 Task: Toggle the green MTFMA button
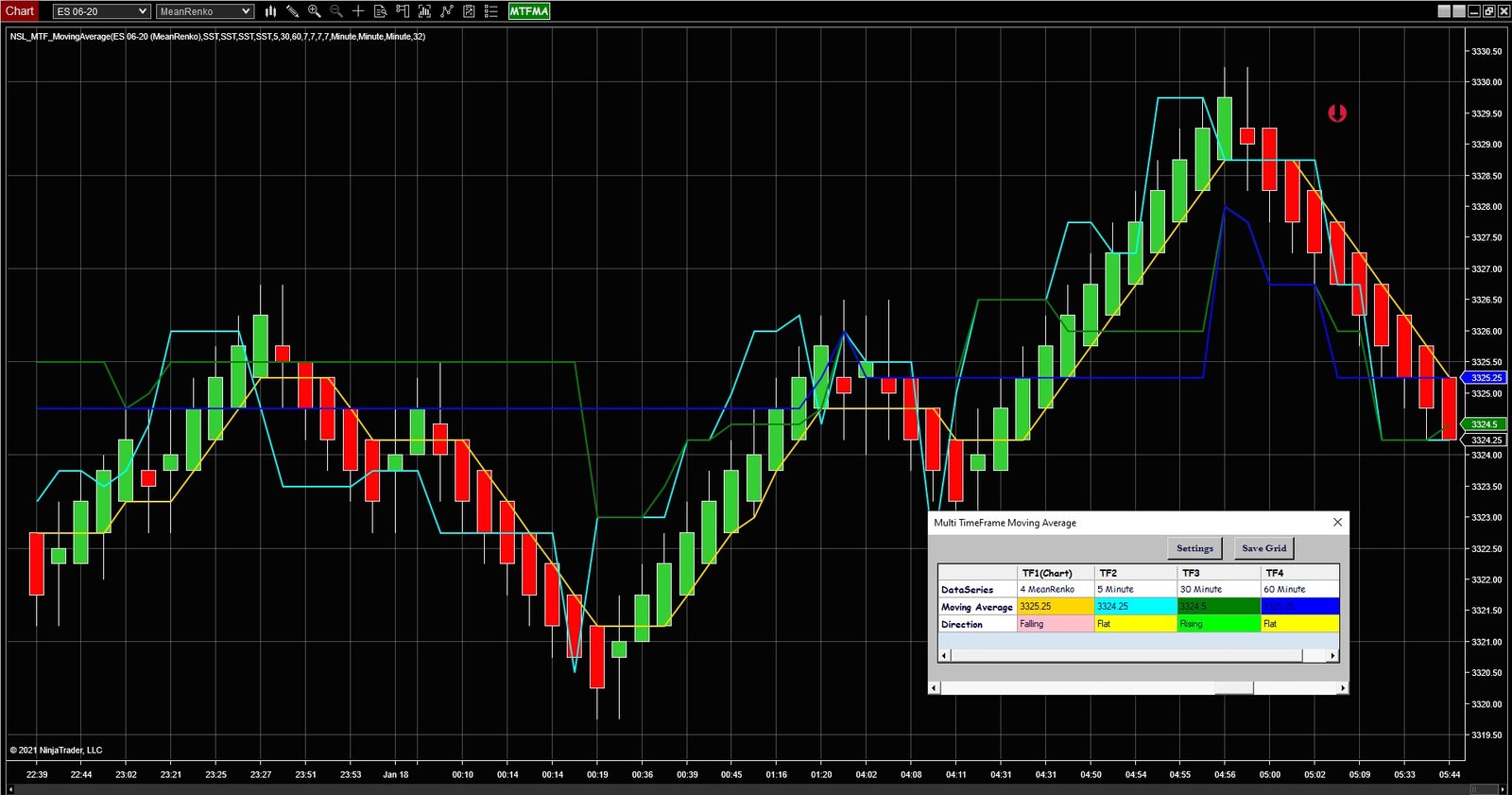coord(528,11)
